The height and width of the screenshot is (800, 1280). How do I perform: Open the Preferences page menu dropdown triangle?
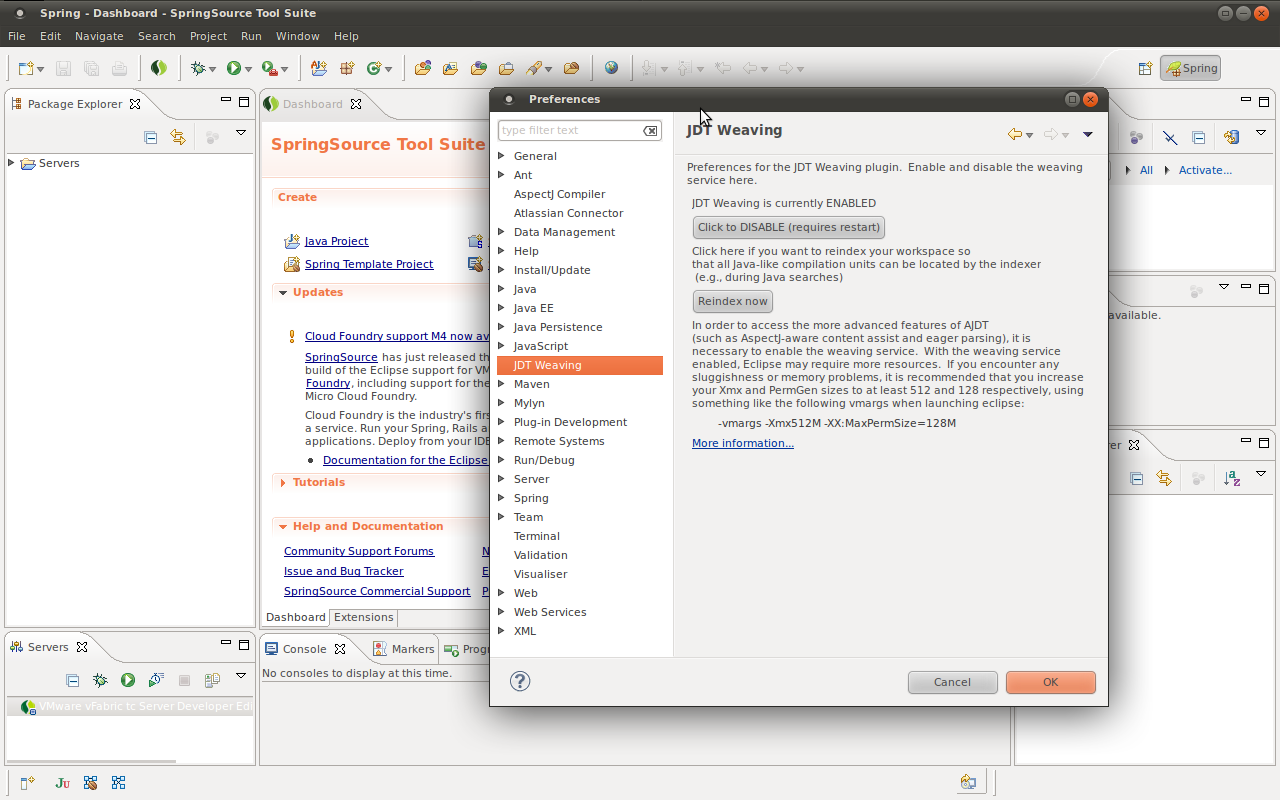pyautogui.click(x=1088, y=134)
